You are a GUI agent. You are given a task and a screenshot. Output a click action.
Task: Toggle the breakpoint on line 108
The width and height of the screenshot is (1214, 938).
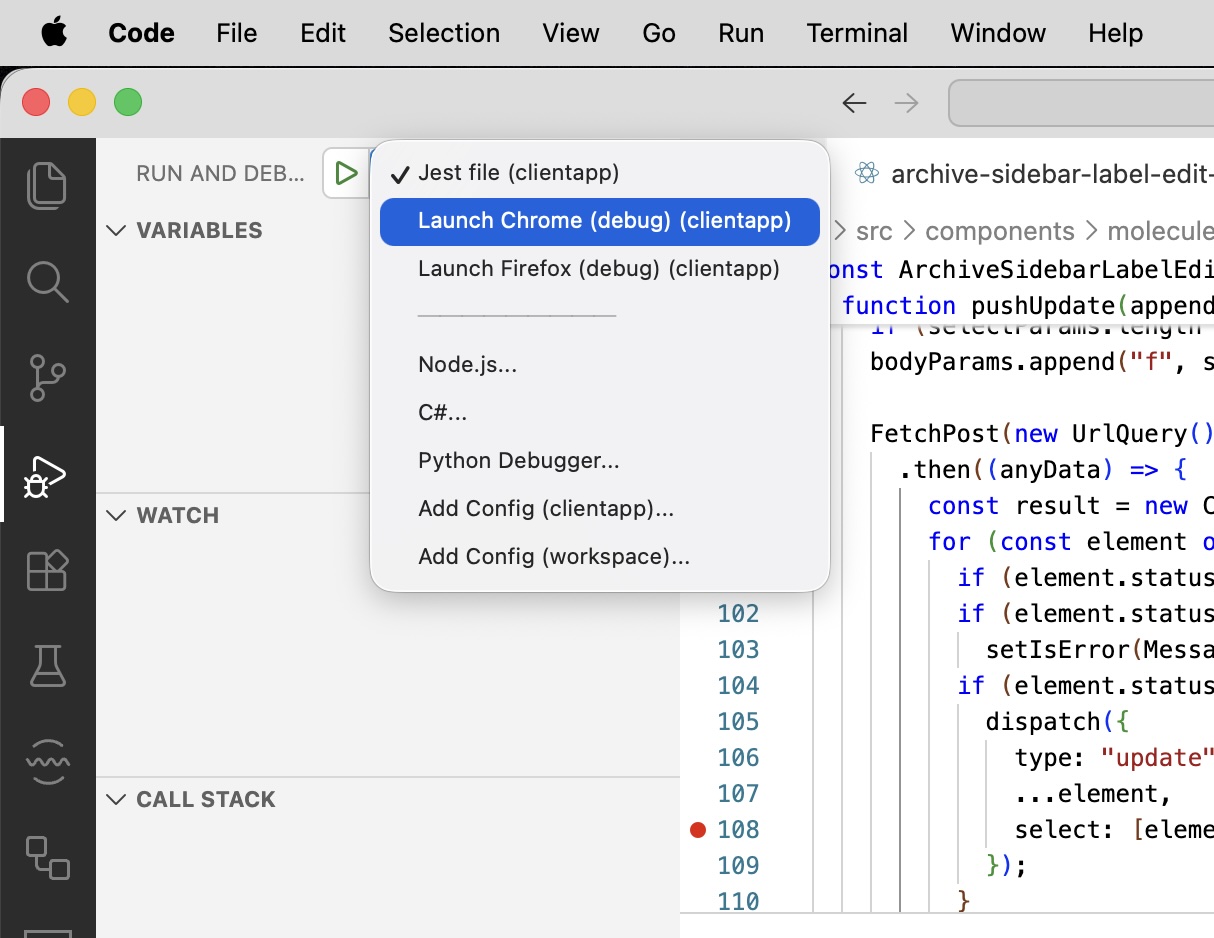pyautogui.click(x=697, y=829)
